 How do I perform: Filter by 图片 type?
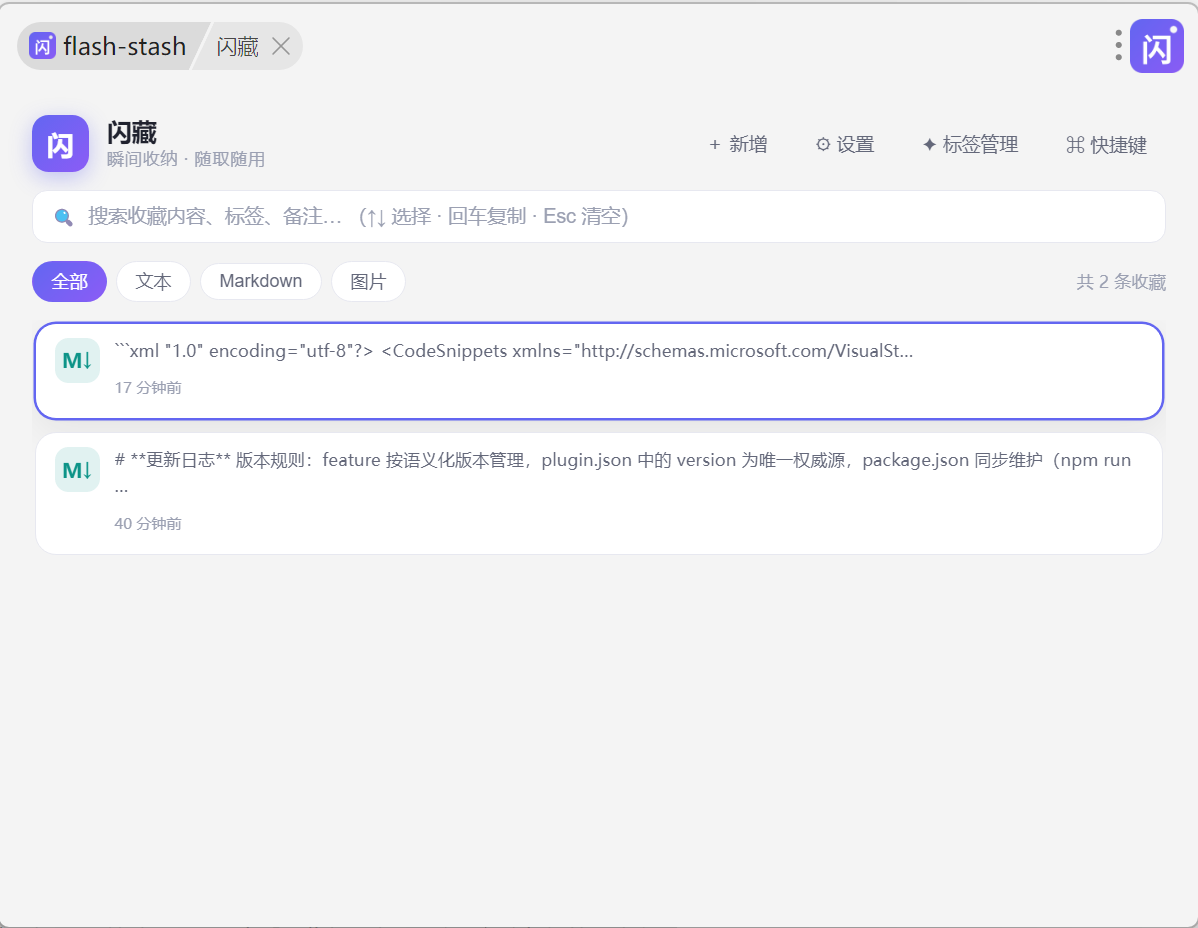coord(368,282)
